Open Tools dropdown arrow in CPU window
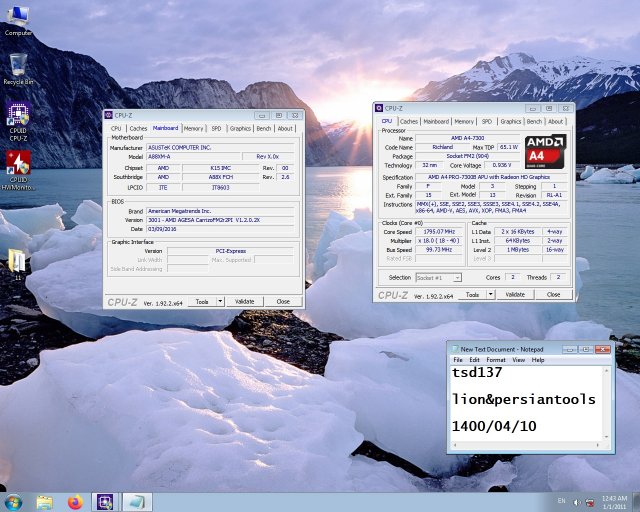The width and height of the screenshot is (640, 512). click(x=490, y=295)
